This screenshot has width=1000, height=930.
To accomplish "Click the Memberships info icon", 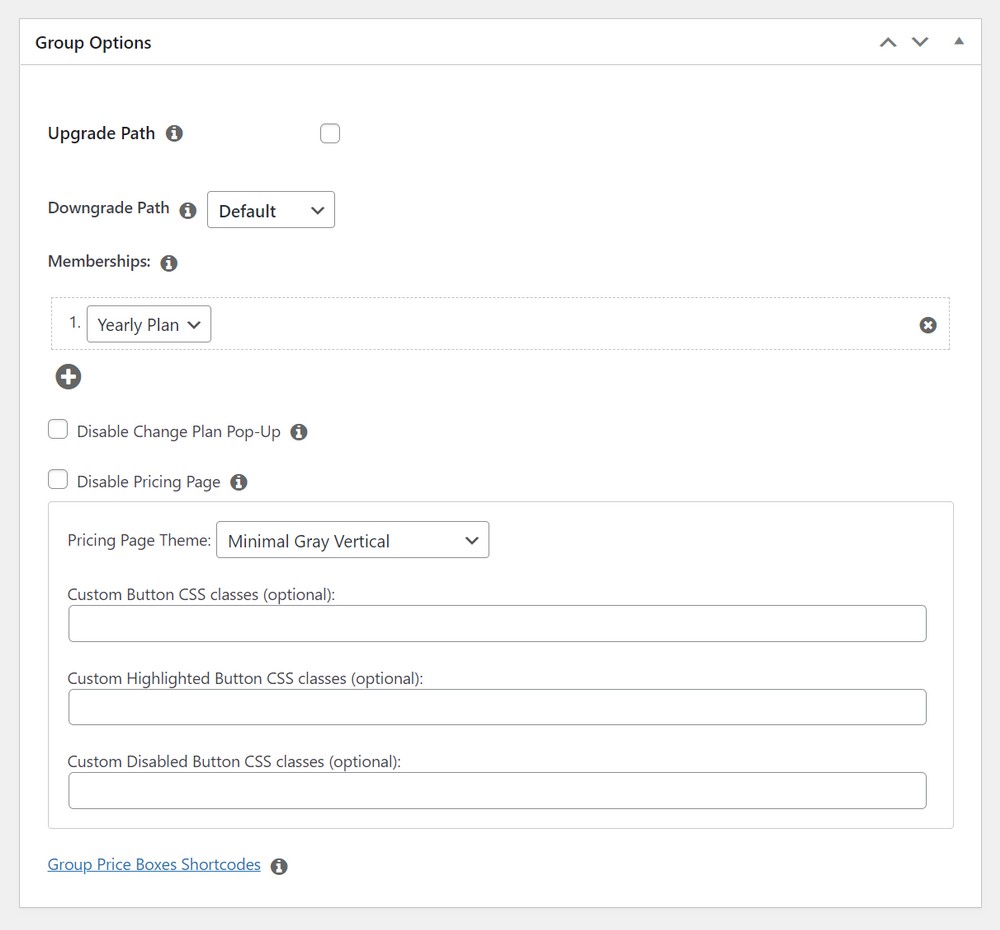I will (x=168, y=263).
